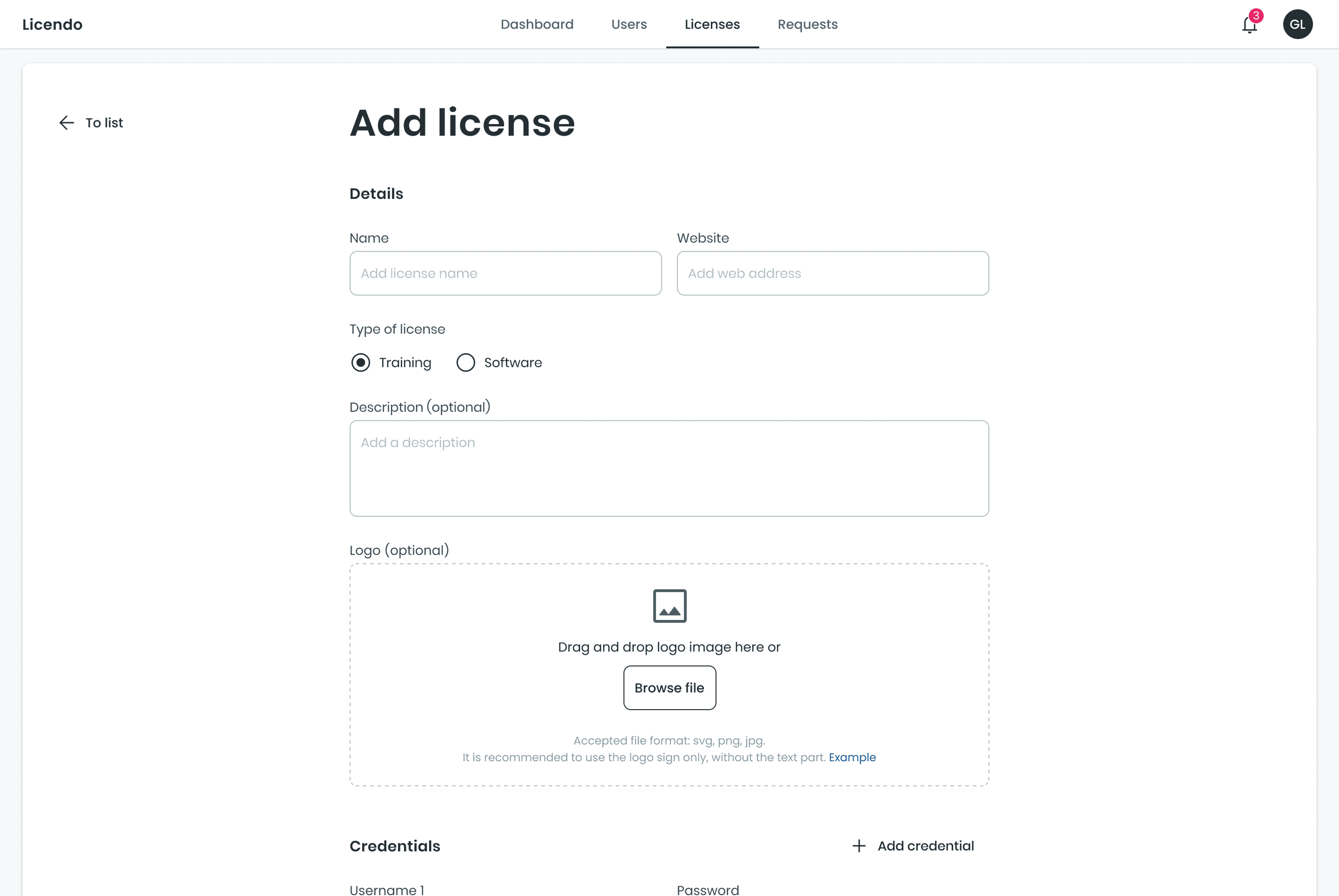Screen dimensions: 1339x896
Task: Go to the Requests tab
Action: tap(807, 25)
